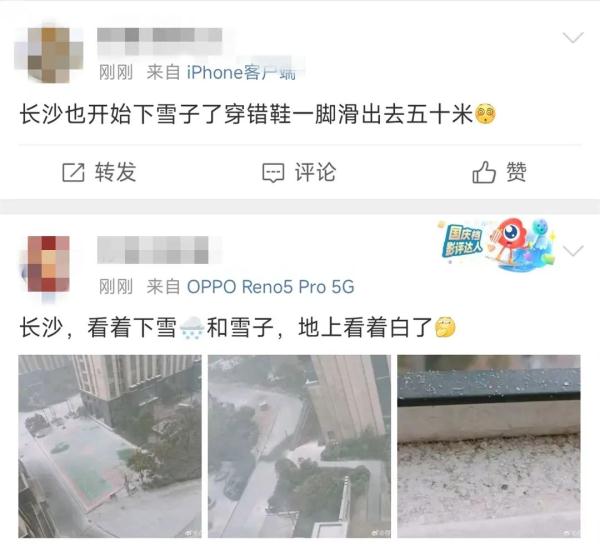Click the comment (评论) speech bubble icon

pyautogui.click(x=273, y=173)
